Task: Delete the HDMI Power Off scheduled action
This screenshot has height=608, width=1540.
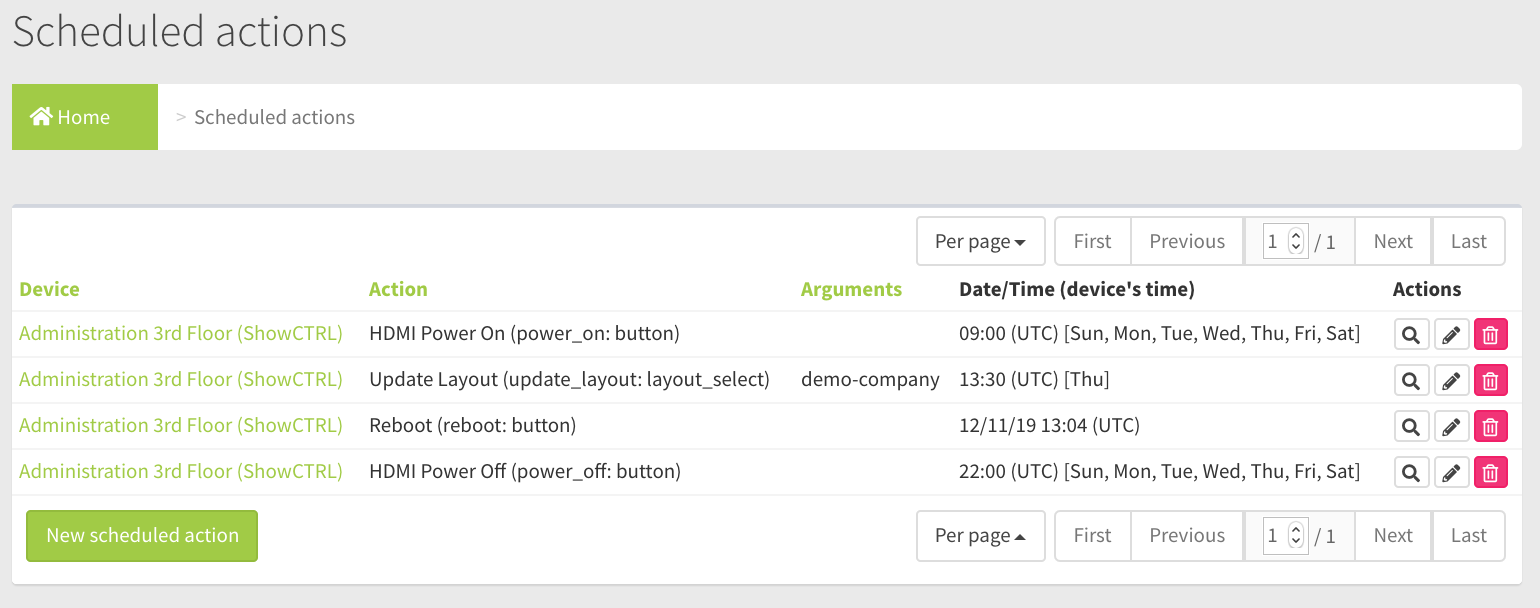Action: pos(1490,473)
